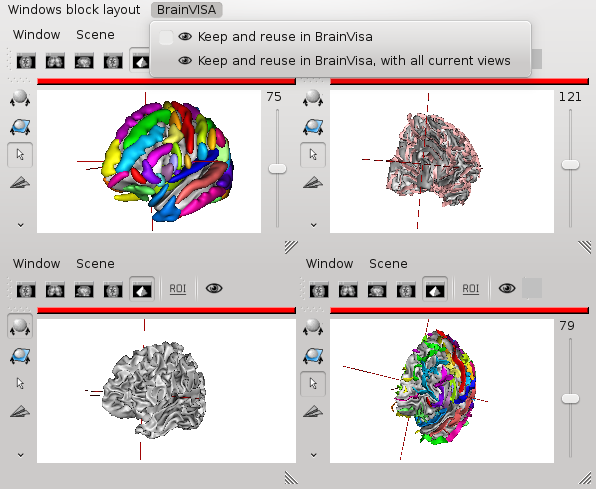596x489 pixels.
Task: Select axial view icon in bottom-left window toolbar
Action: (x=26, y=290)
